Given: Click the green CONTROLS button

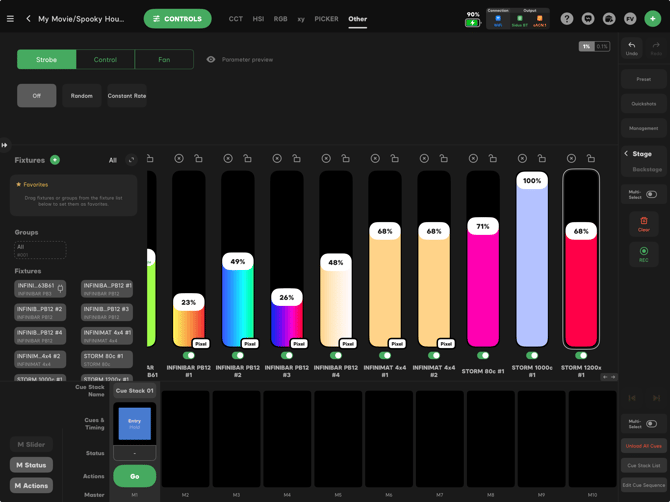Looking at the screenshot, I should tap(177, 19).
